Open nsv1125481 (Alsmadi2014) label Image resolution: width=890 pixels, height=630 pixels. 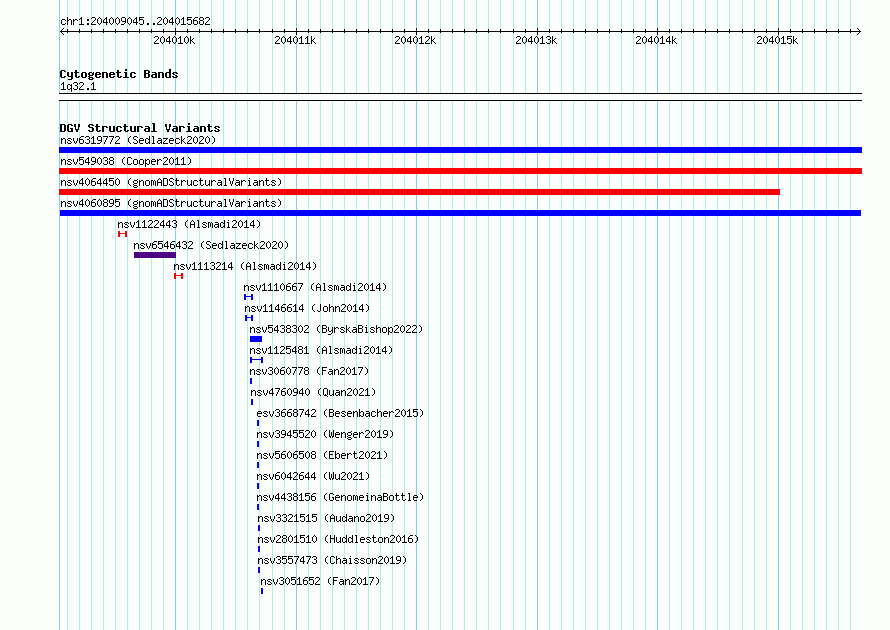pos(321,350)
